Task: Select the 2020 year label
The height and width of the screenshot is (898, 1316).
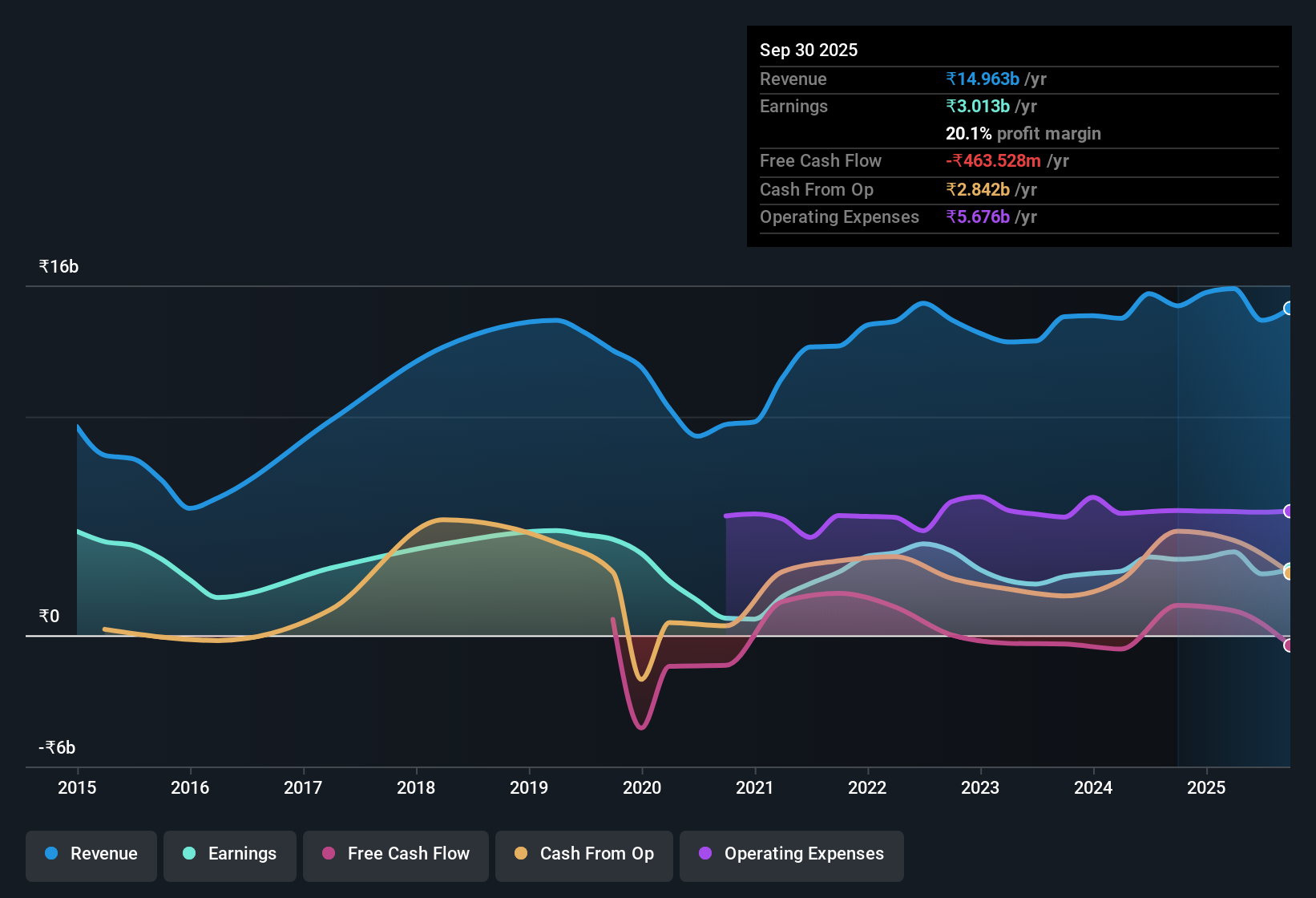Action: tap(642, 787)
